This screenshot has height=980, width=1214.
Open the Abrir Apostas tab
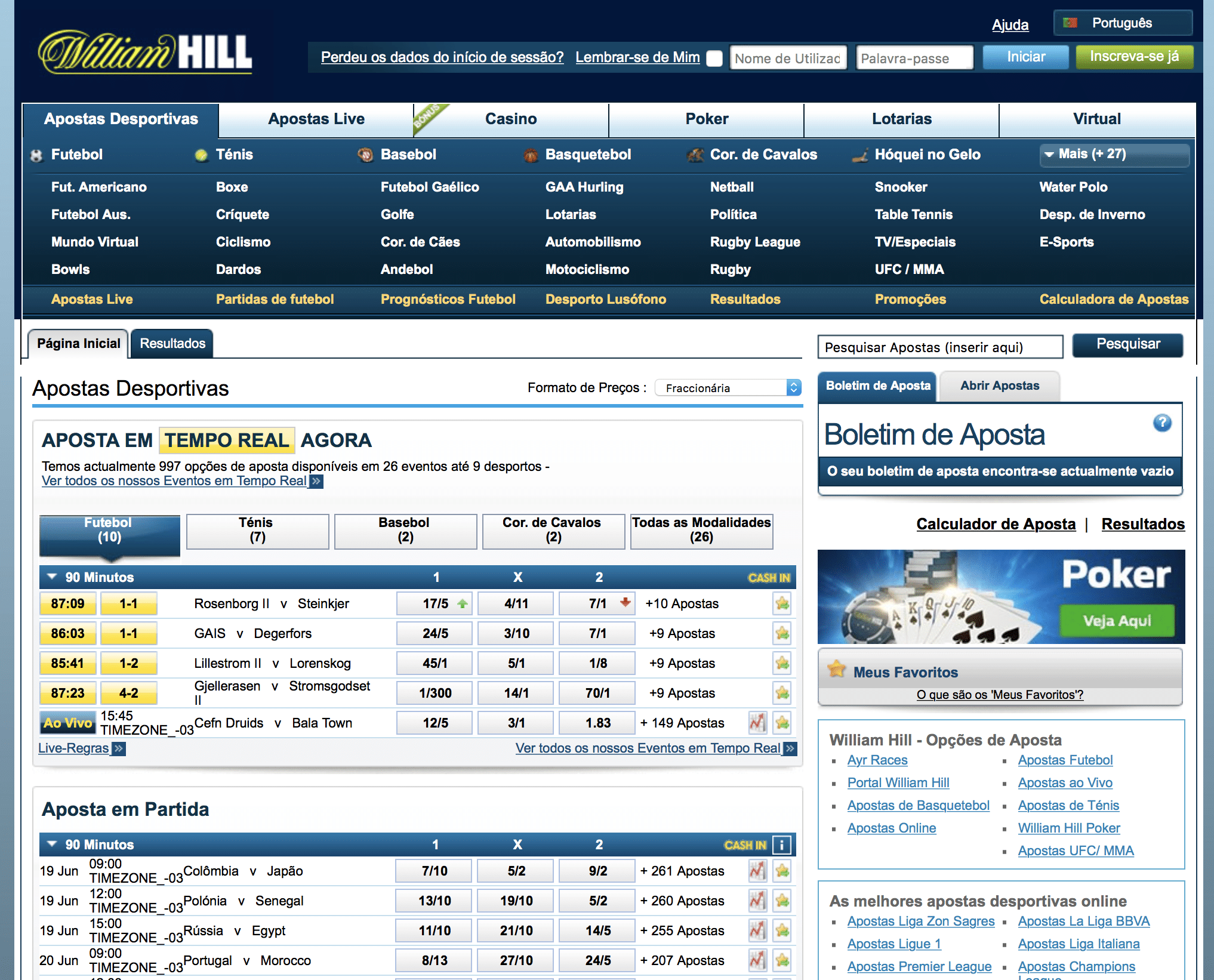[999, 386]
